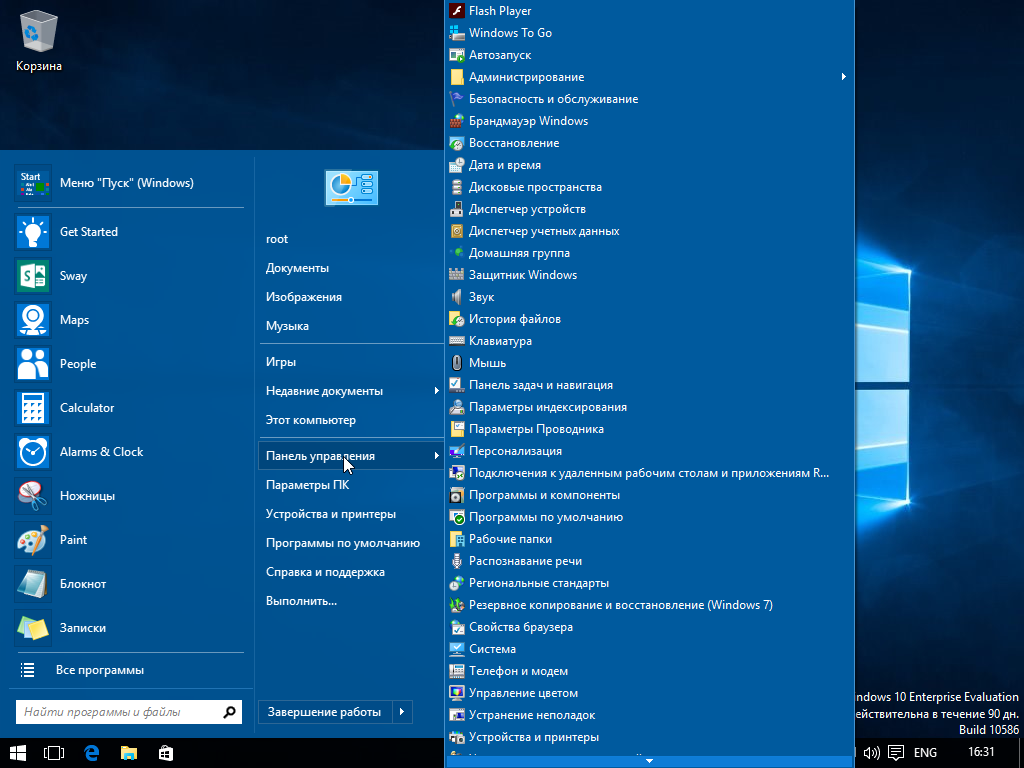The width and height of the screenshot is (1024, 768).
Task: Open arrow next to Завершение работы
Action: pyautogui.click(x=402, y=712)
